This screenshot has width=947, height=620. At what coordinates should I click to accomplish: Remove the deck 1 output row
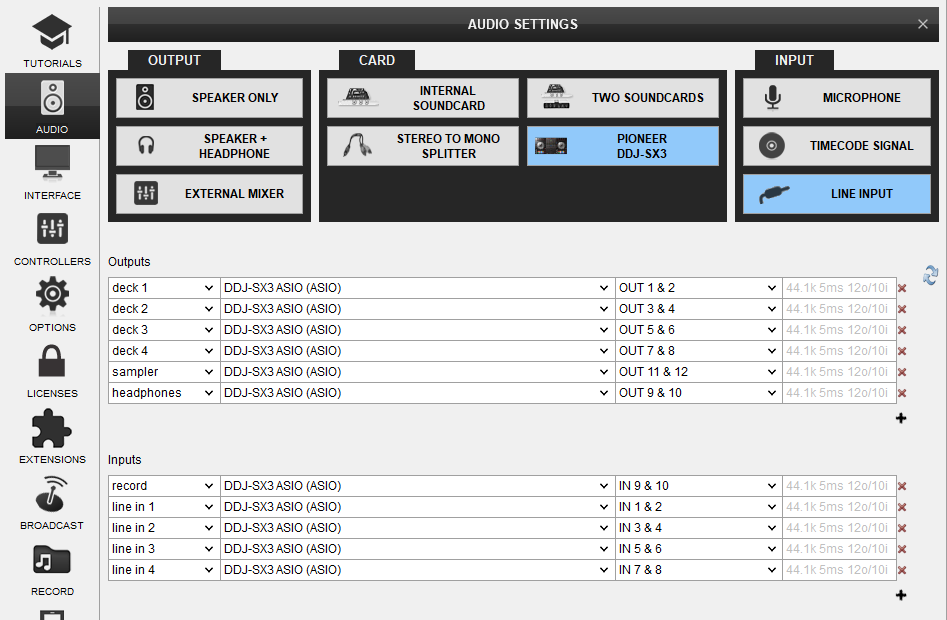(x=902, y=289)
